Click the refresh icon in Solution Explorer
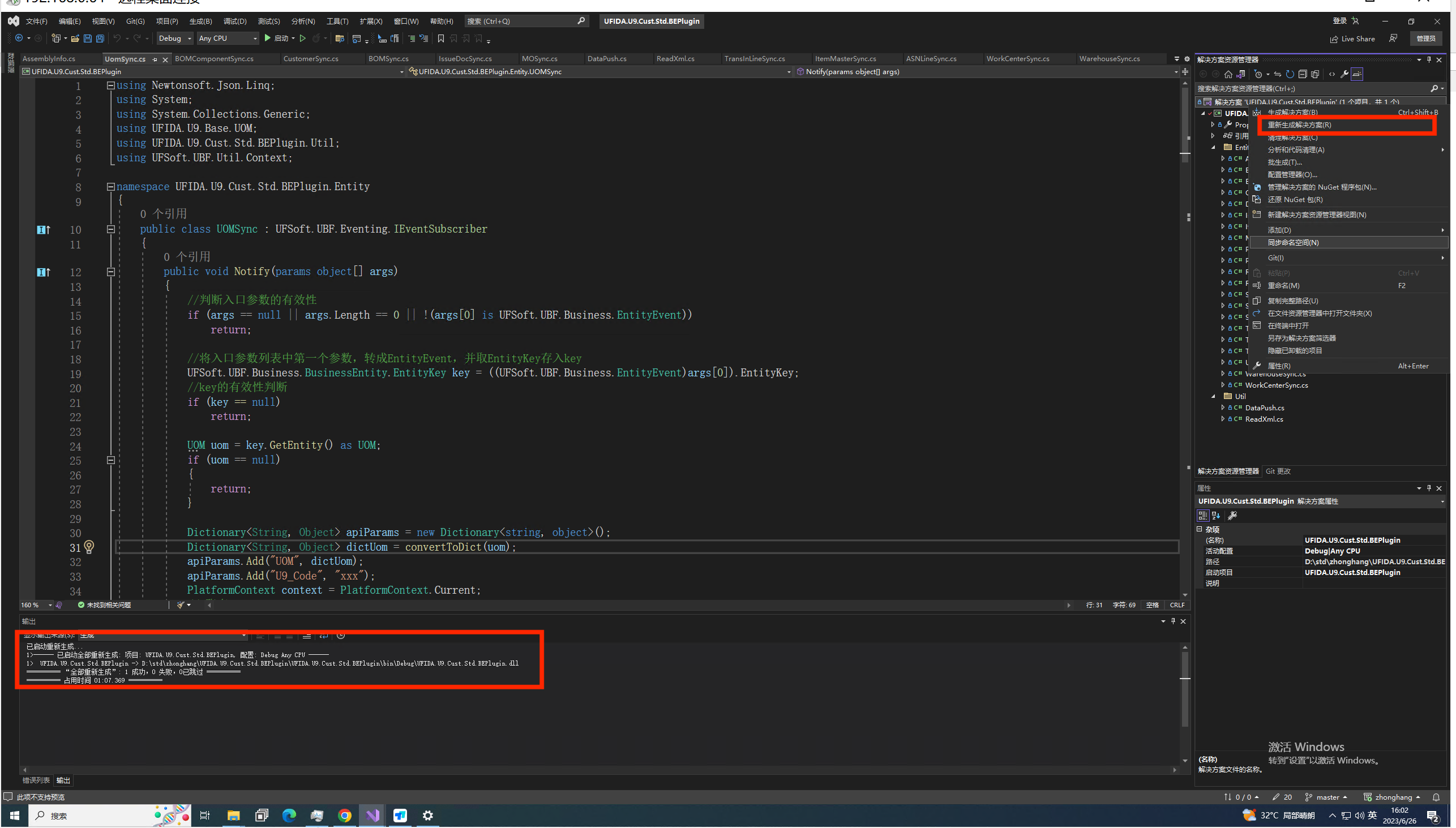Screen dimensions: 1456x828 [x=1290, y=75]
